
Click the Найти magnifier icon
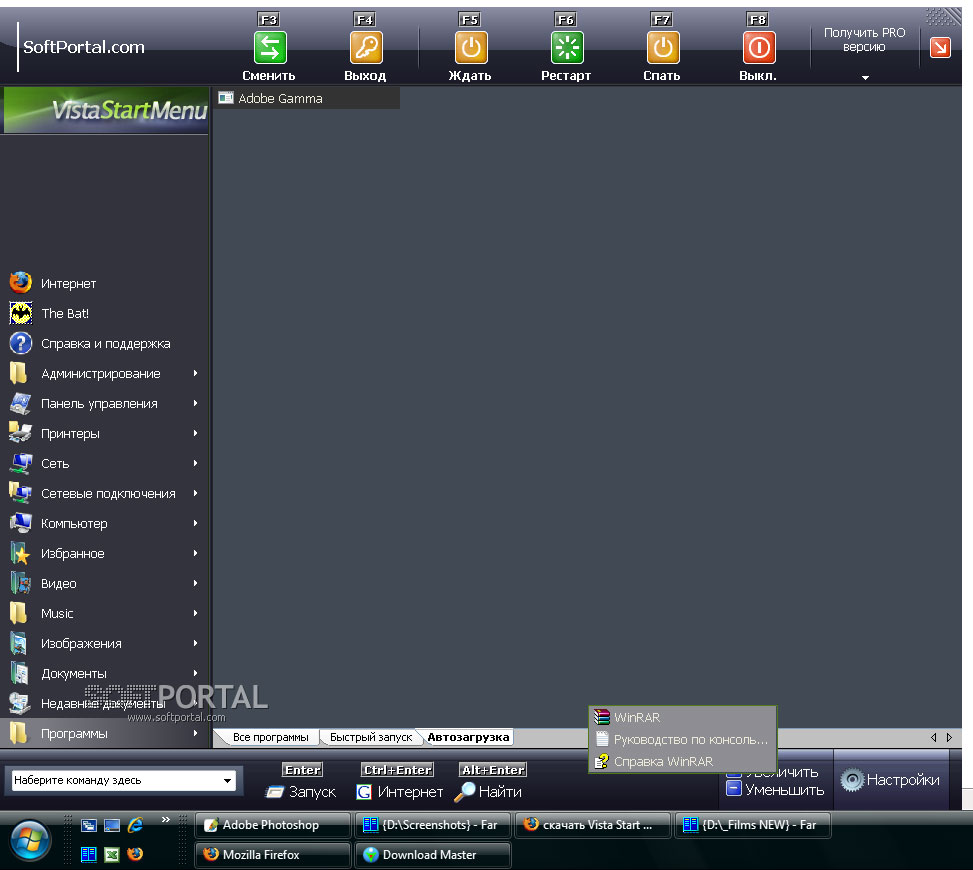(x=464, y=792)
